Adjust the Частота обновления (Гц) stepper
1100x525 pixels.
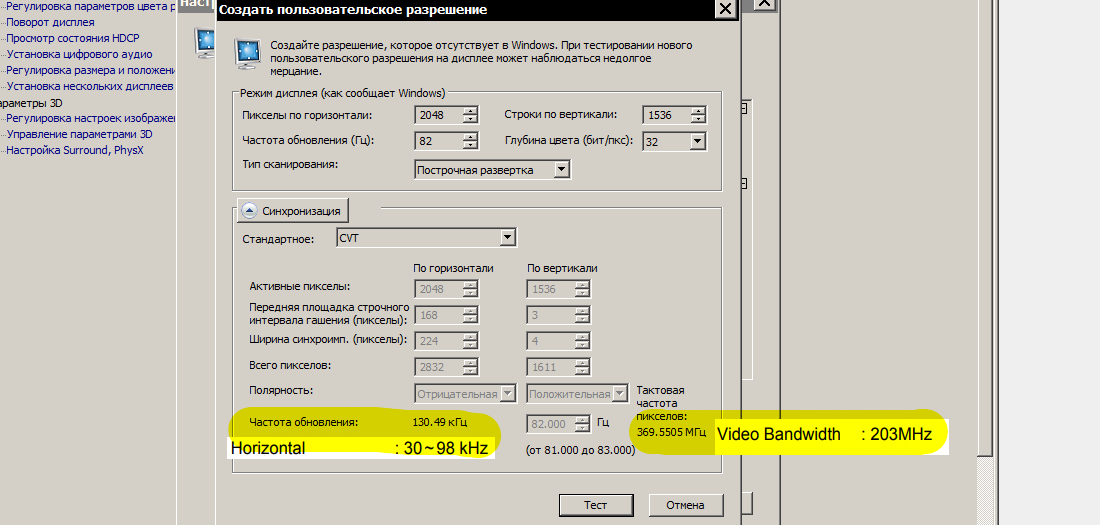point(470,141)
